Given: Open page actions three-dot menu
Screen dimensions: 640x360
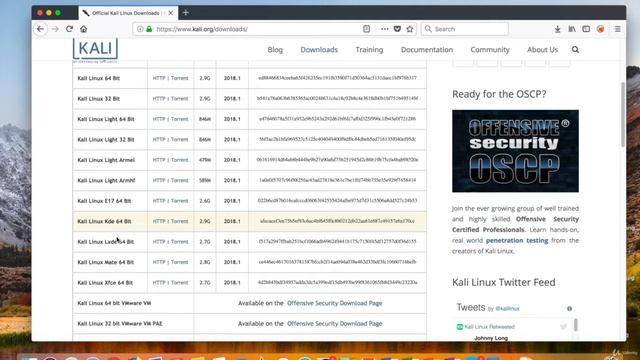Looking at the screenshot, I should point(384,29).
